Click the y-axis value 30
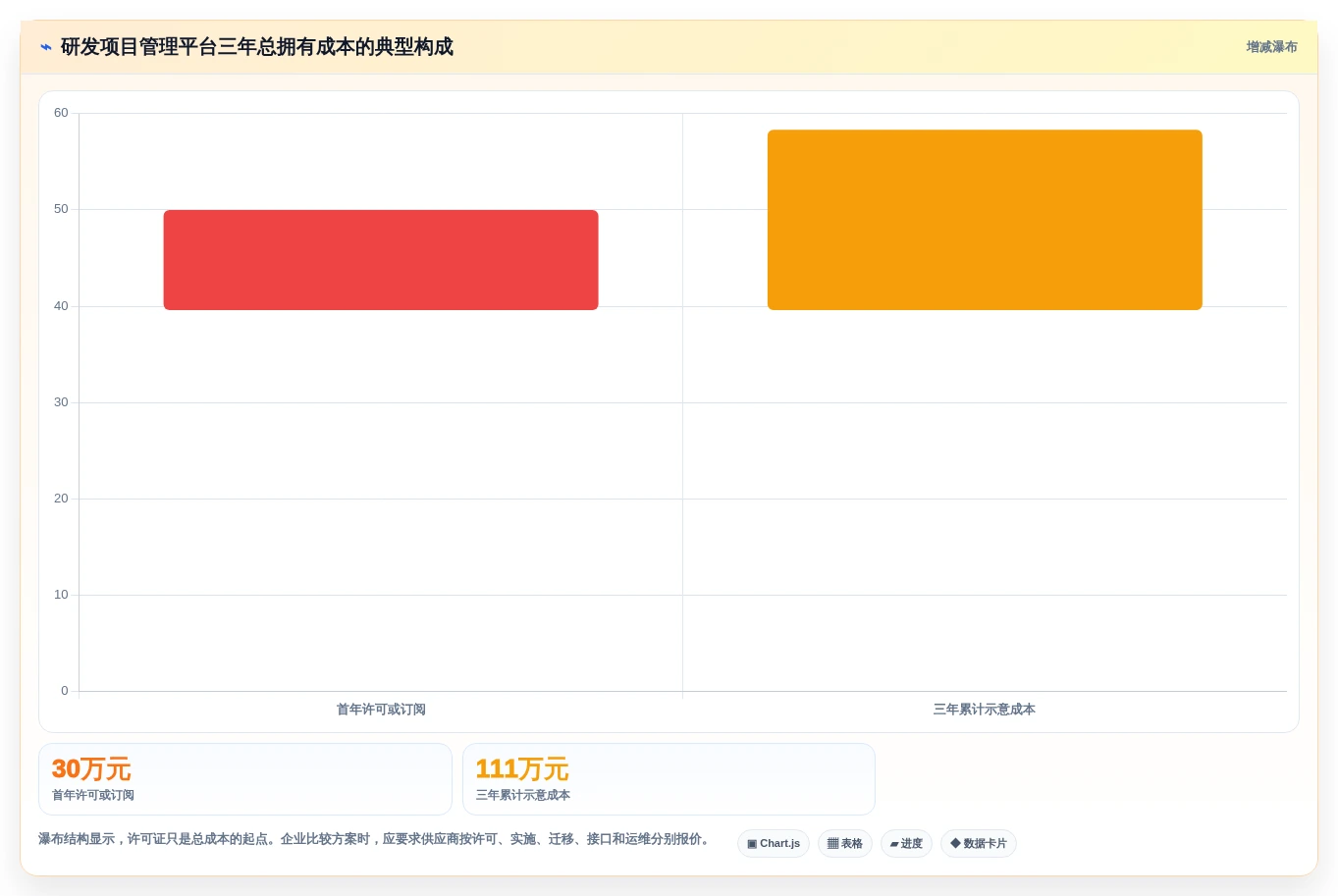 61,402
